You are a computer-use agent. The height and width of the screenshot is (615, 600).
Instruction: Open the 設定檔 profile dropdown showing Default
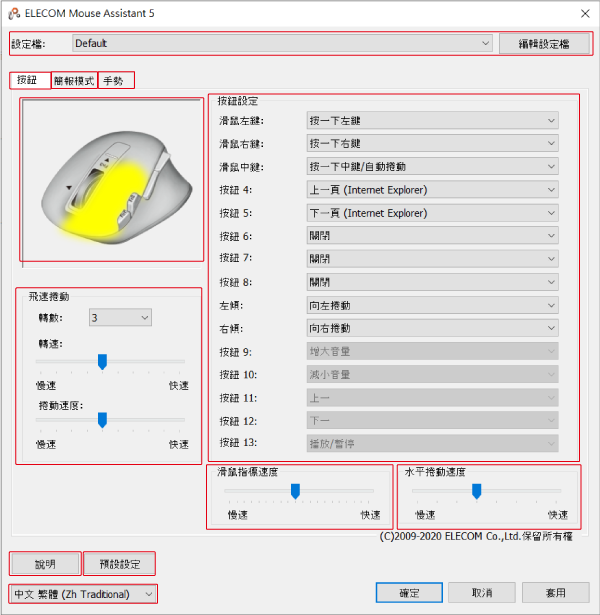pos(282,43)
